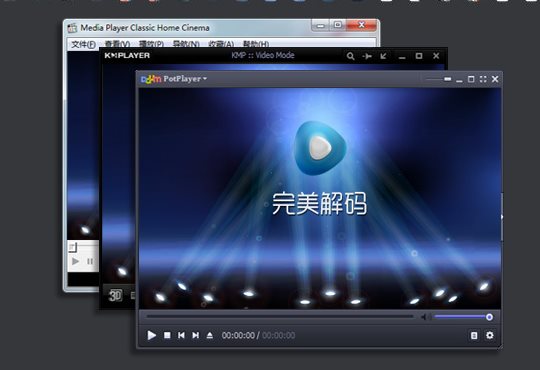Toggle the 3D button in KMPlayer
The width and height of the screenshot is (540, 370).
click(115, 295)
